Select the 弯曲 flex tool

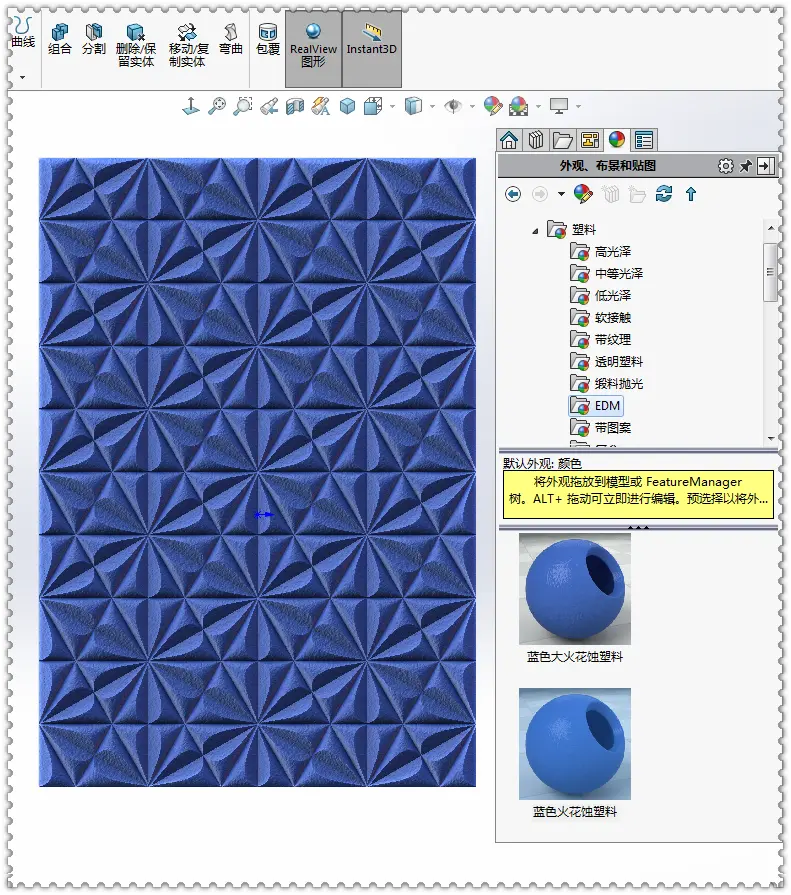pyautogui.click(x=231, y=39)
